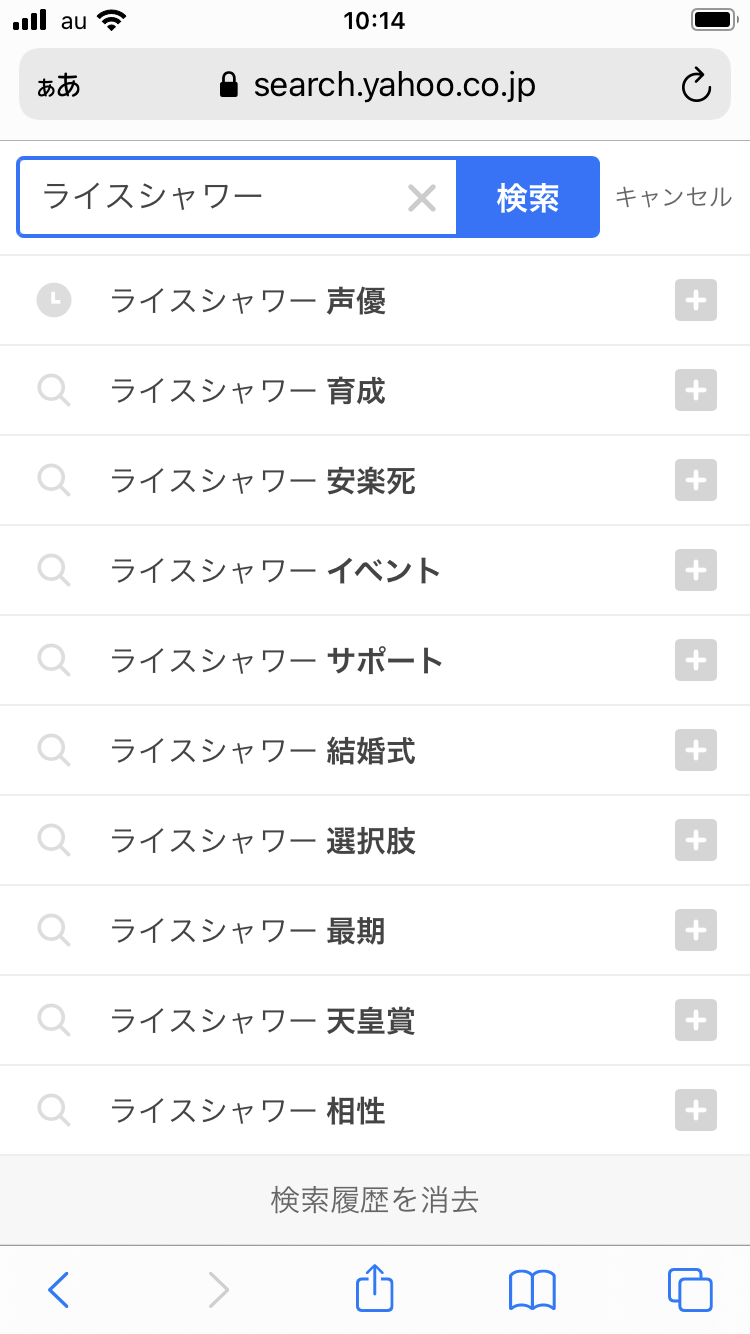Tap the plus icon beside ライスシャワー 育成
The height and width of the screenshot is (1334, 750).
696,390
